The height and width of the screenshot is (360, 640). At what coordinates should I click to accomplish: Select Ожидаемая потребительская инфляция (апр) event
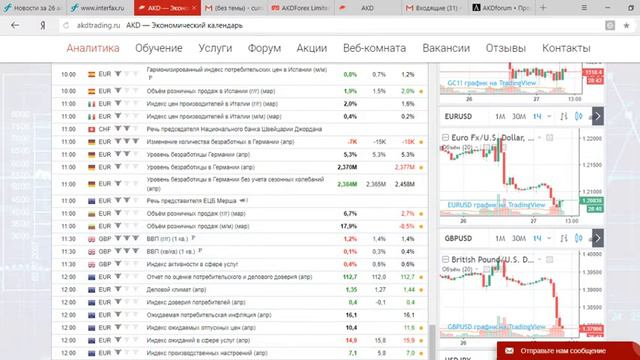[x=209, y=315]
